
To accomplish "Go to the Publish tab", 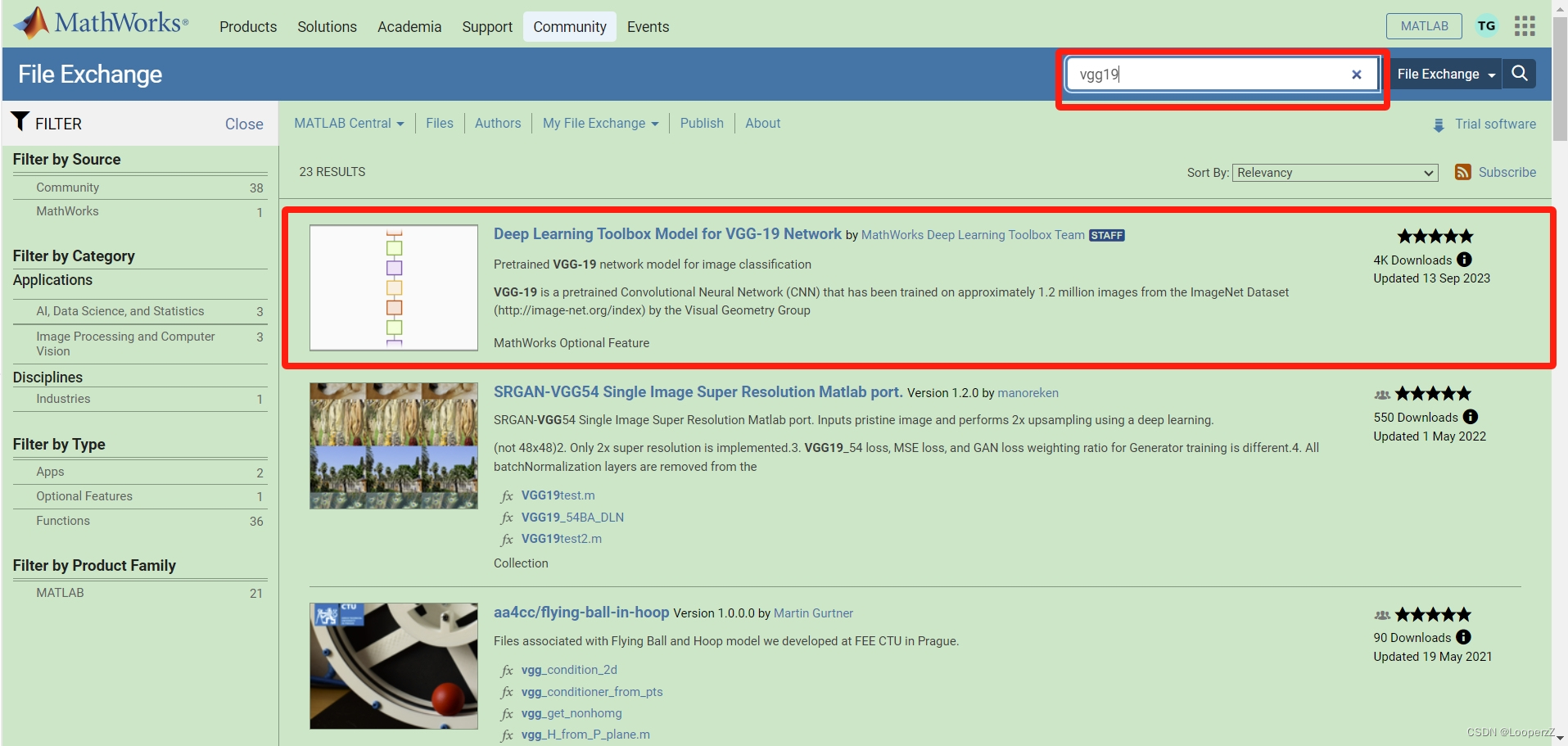I will pos(702,123).
